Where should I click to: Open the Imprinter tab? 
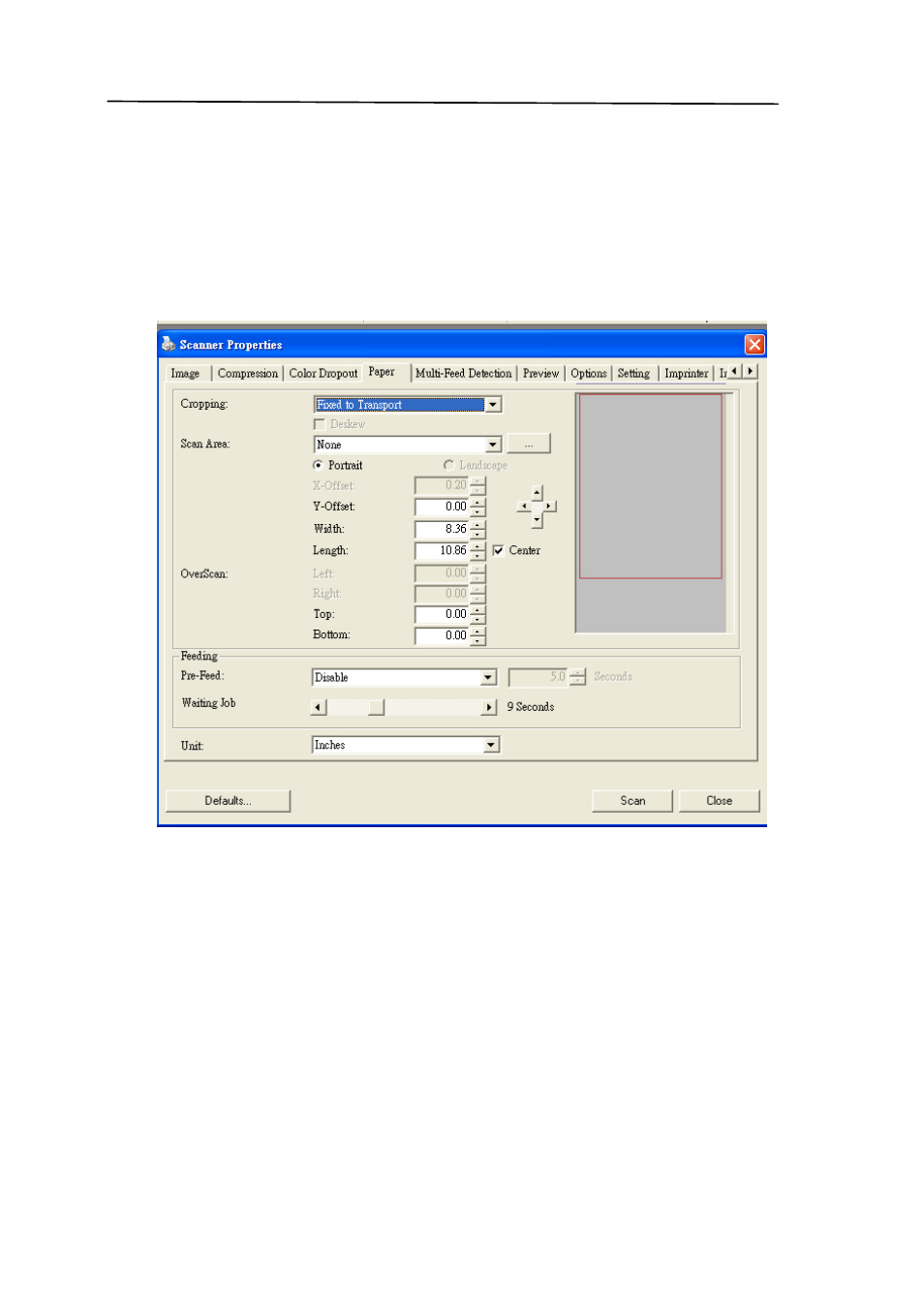click(x=686, y=374)
